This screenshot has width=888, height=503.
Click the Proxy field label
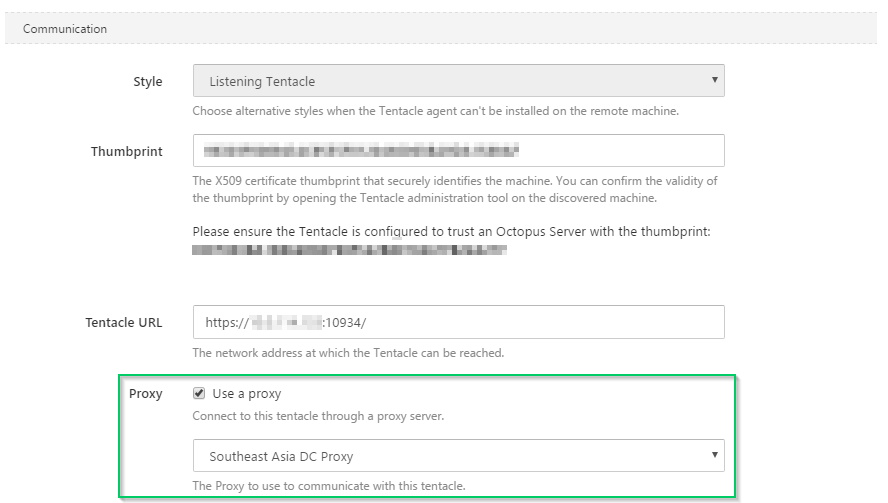(146, 394)
